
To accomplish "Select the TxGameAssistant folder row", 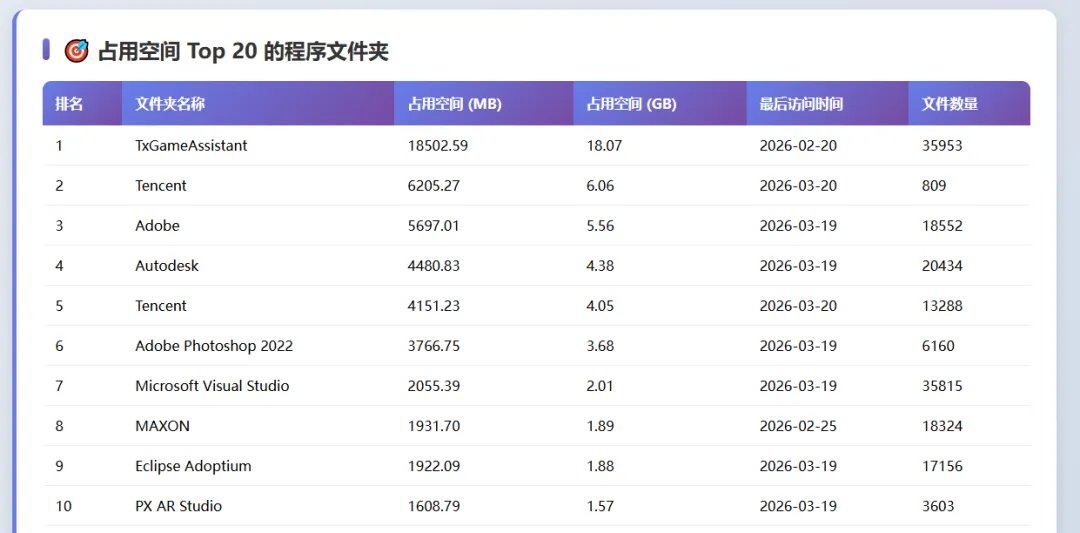I will [x=537, y=146].
